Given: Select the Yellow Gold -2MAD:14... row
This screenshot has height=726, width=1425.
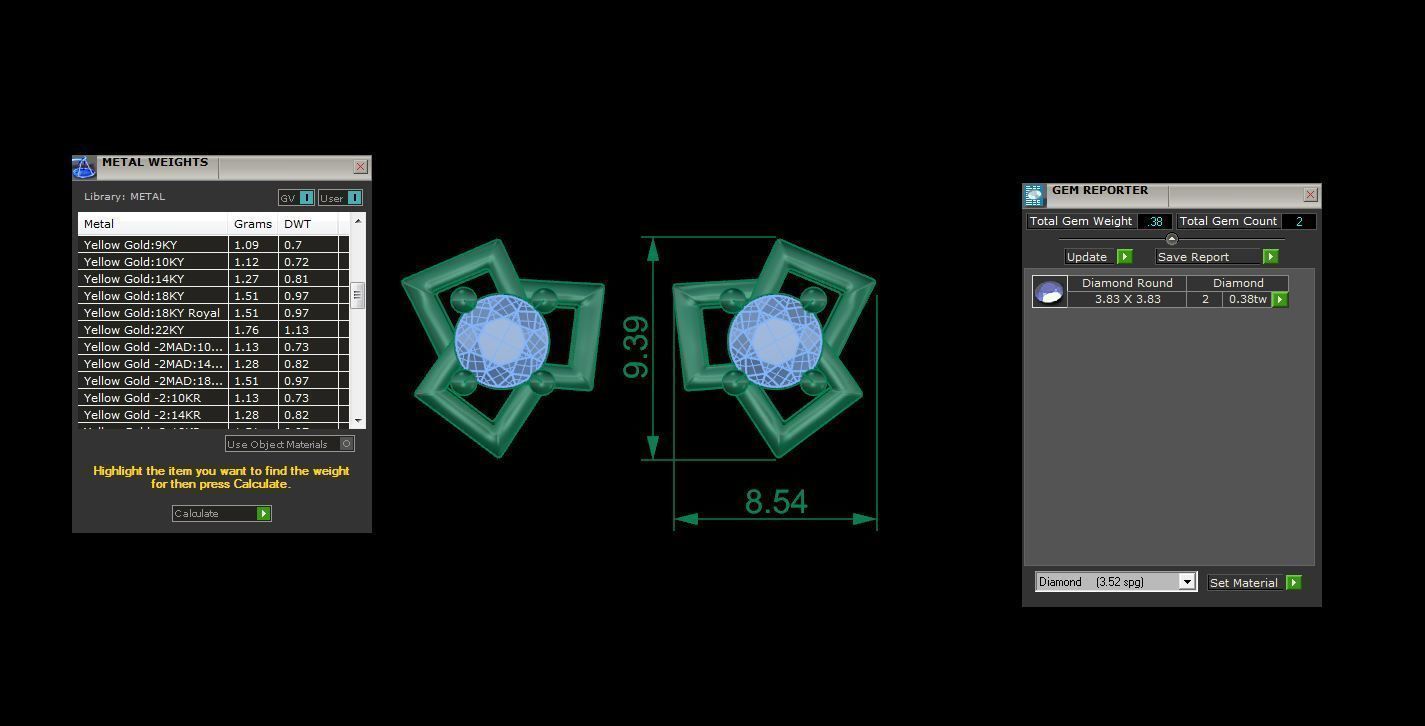Looking at the screenshot, I should tap(214, 364).
